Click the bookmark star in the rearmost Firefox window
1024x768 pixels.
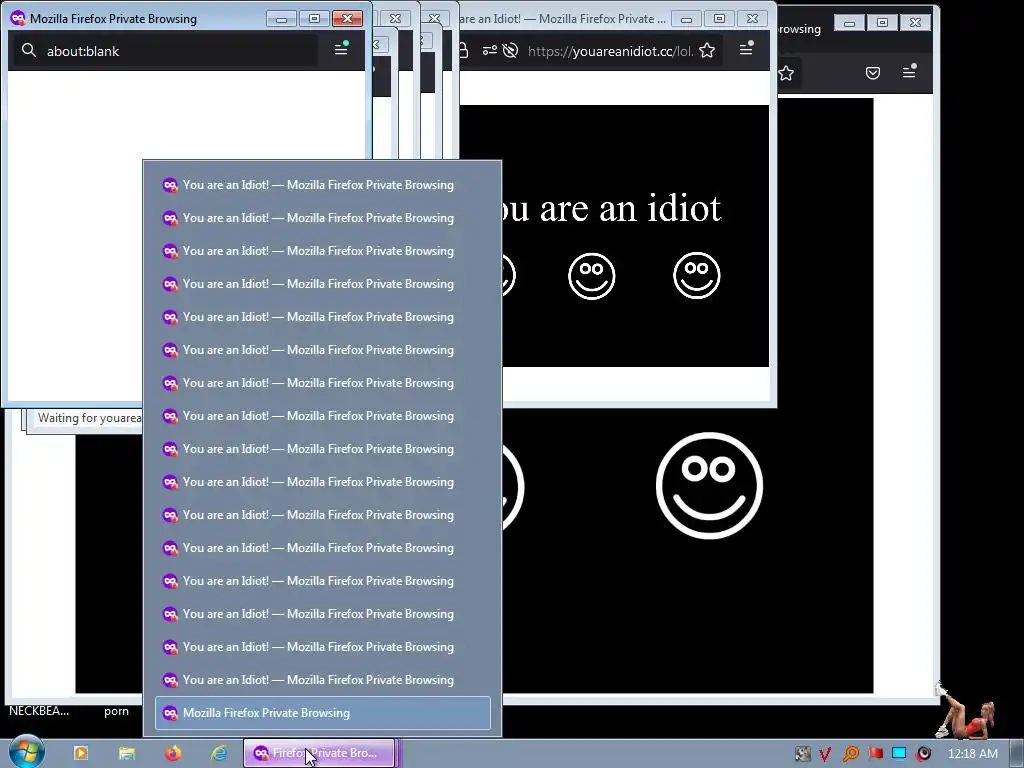point(786,72)
